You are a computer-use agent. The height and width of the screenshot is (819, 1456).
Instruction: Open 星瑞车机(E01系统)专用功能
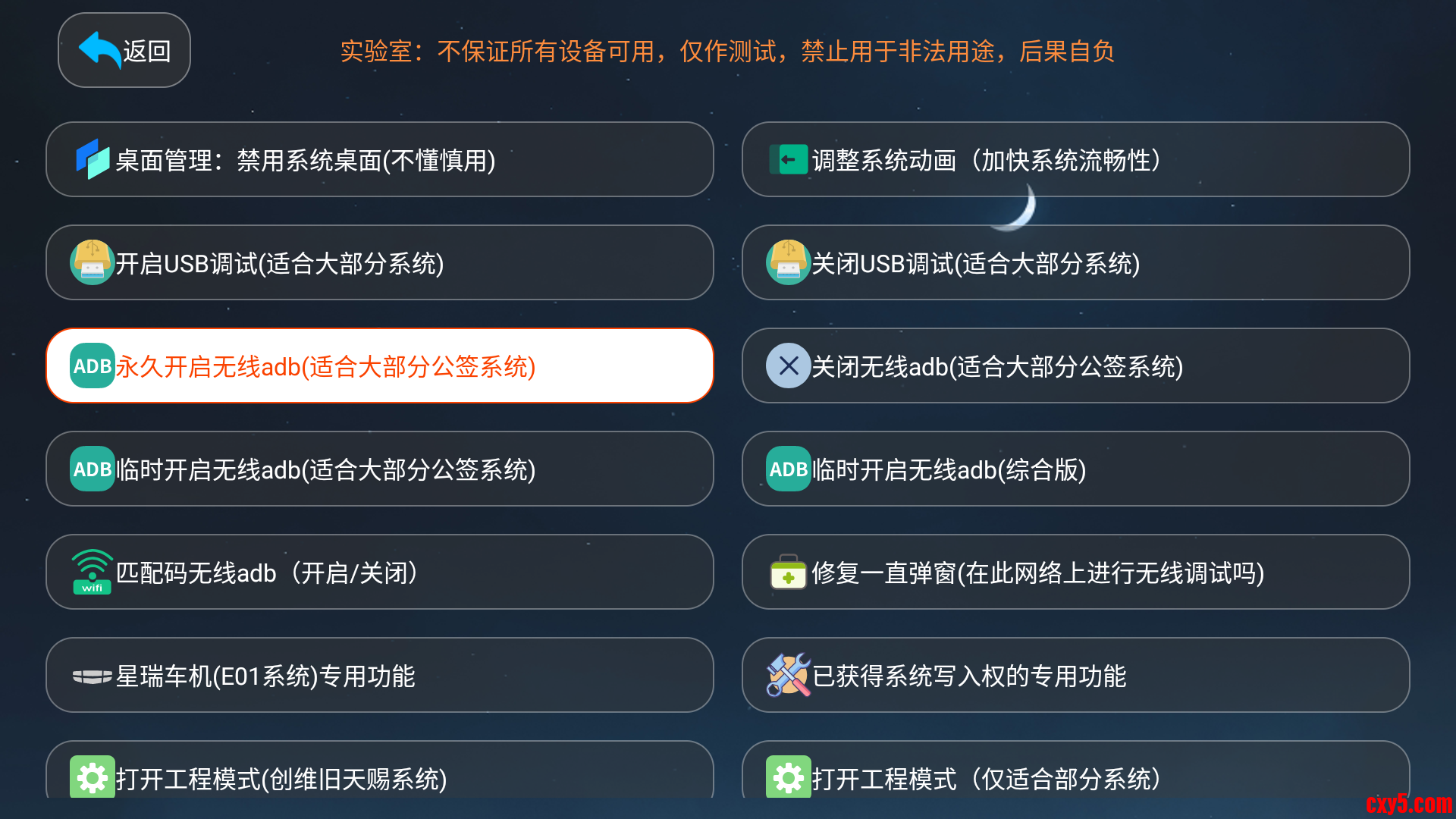coord(379,674)
